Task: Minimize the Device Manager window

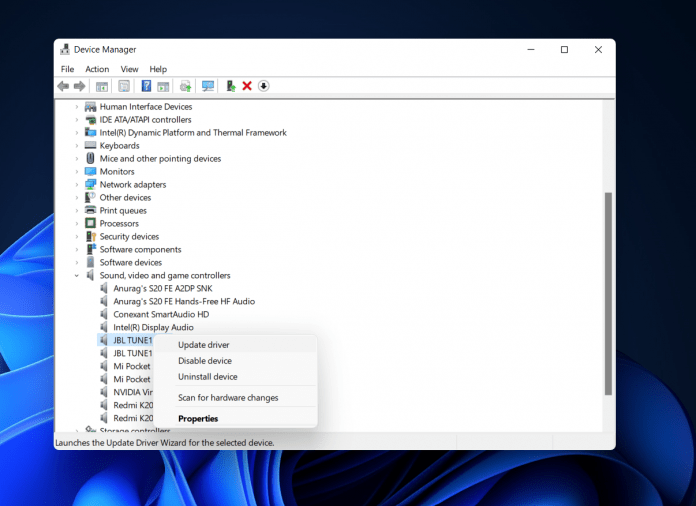Action: click(531, 50)
